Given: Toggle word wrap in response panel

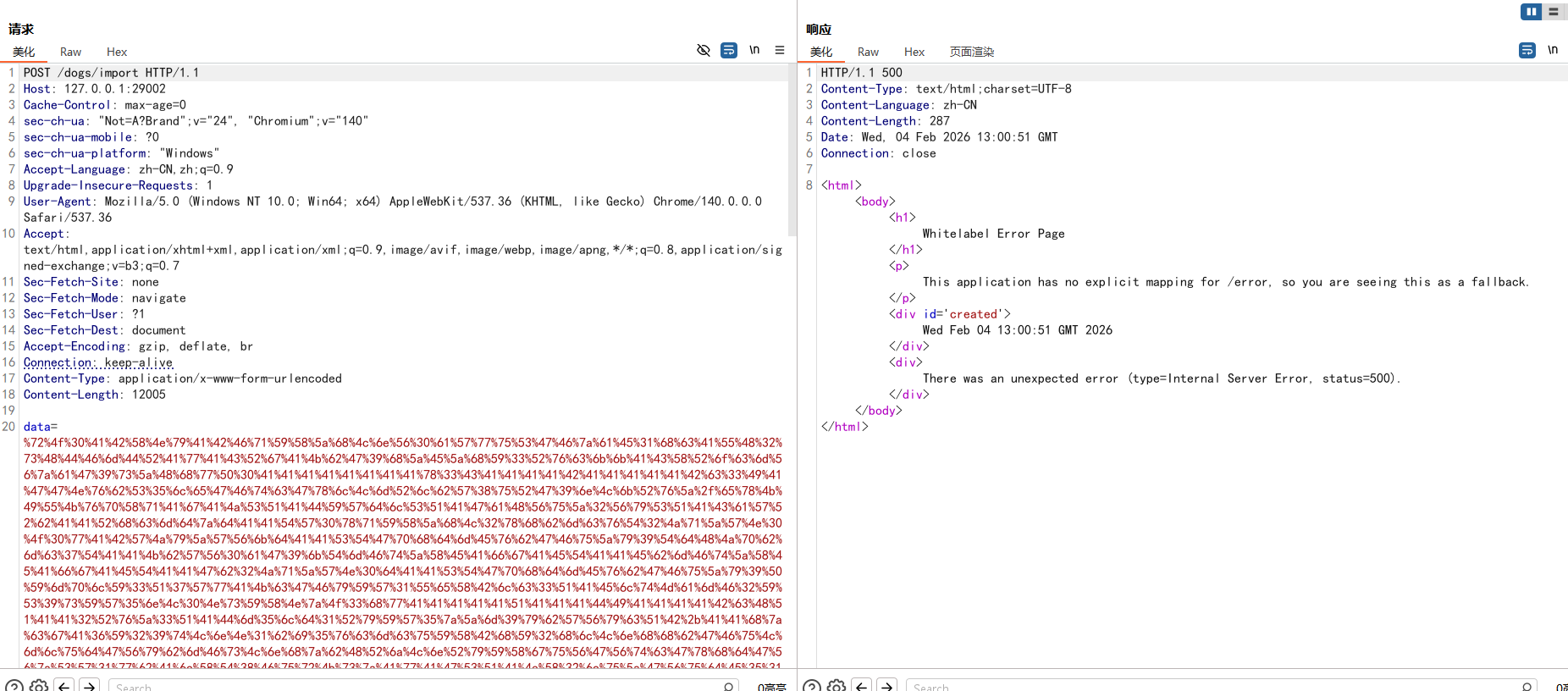Looking at the screenshot, I should pyautogui.click(x=1527, y=50).
